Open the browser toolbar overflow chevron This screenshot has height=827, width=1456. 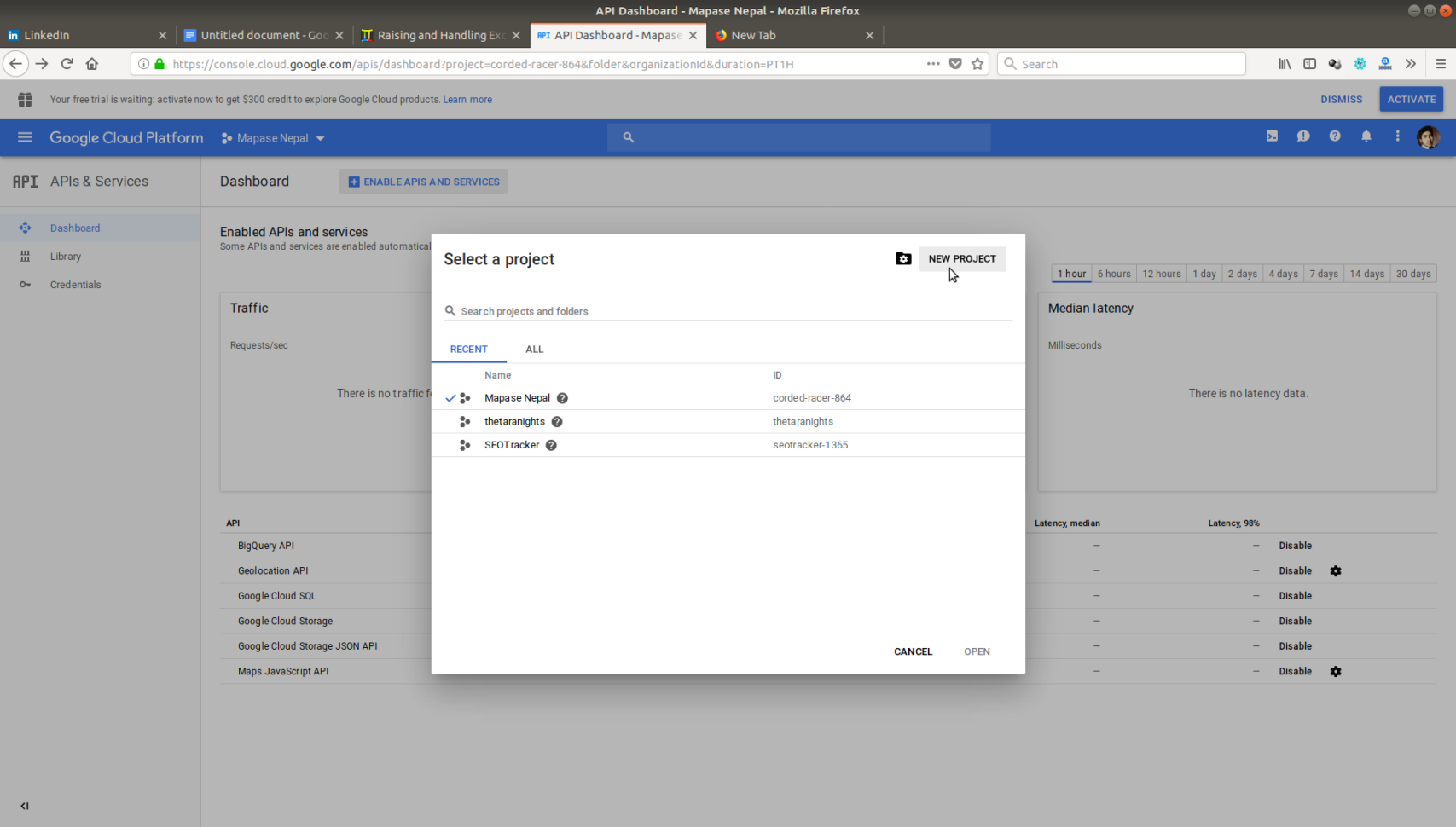point(1411,63)
